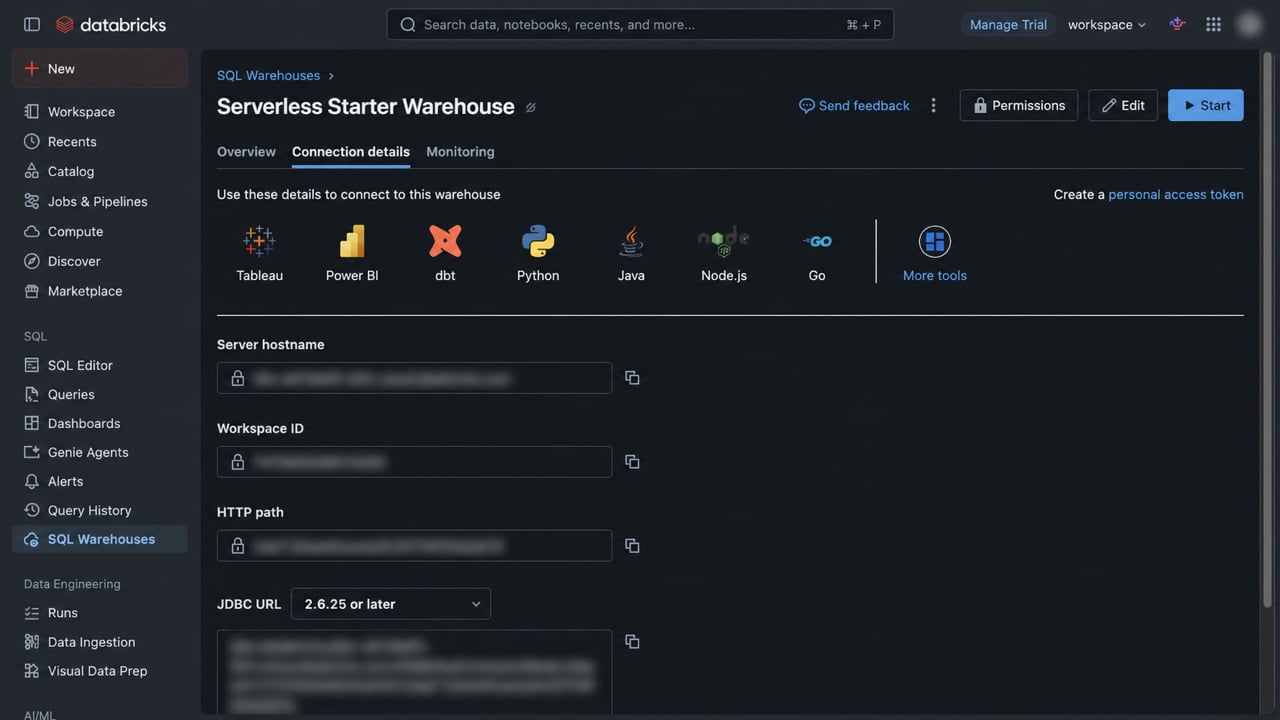Viewport: 1280px width, 720px height.
Task: Click the Databricks logo
Action: (x=111, y=24)
